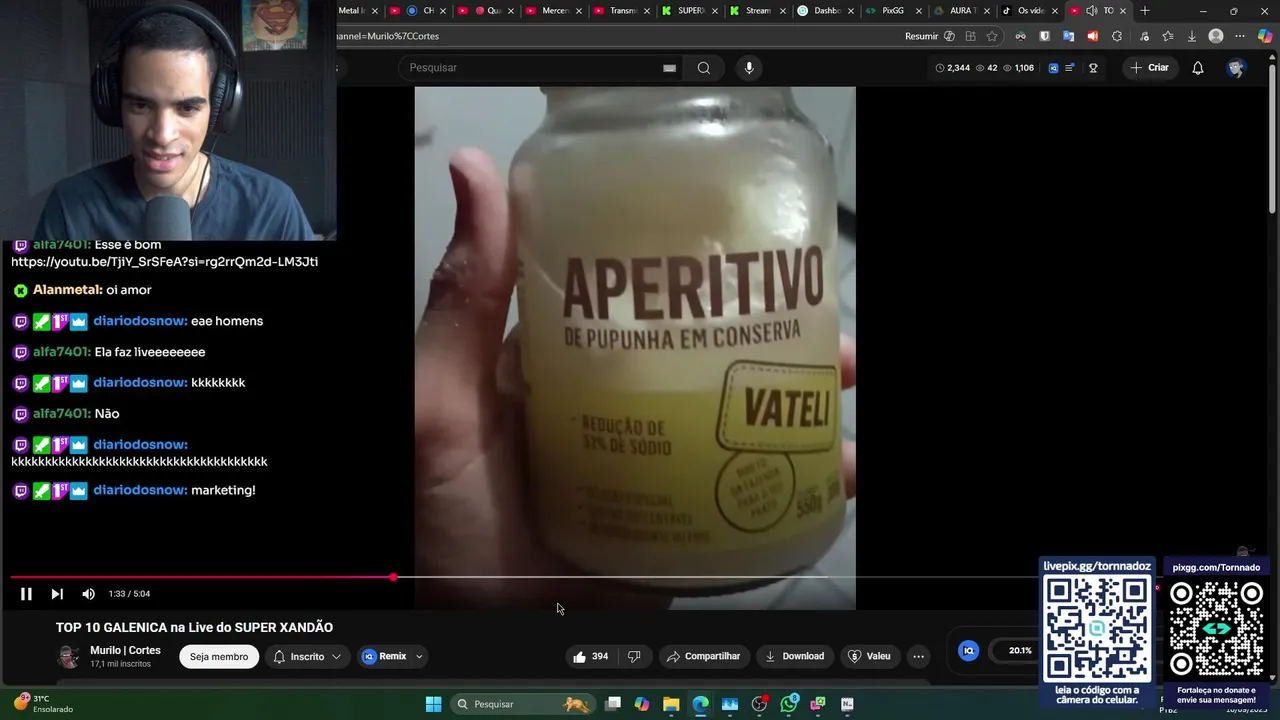This screenshot has height=720, width=1280.
Task: Open the Murilo | Cortes channel name
Action: [125, 651]
